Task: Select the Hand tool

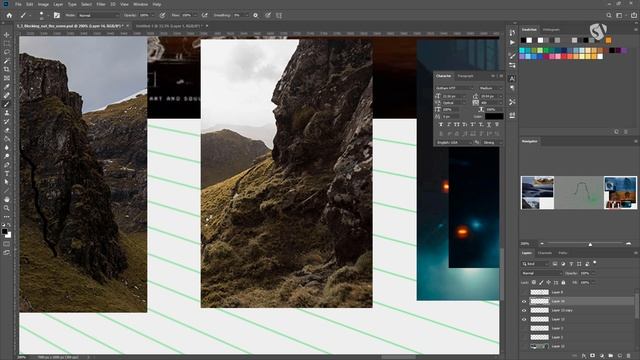Action: (x=7, y=199)
